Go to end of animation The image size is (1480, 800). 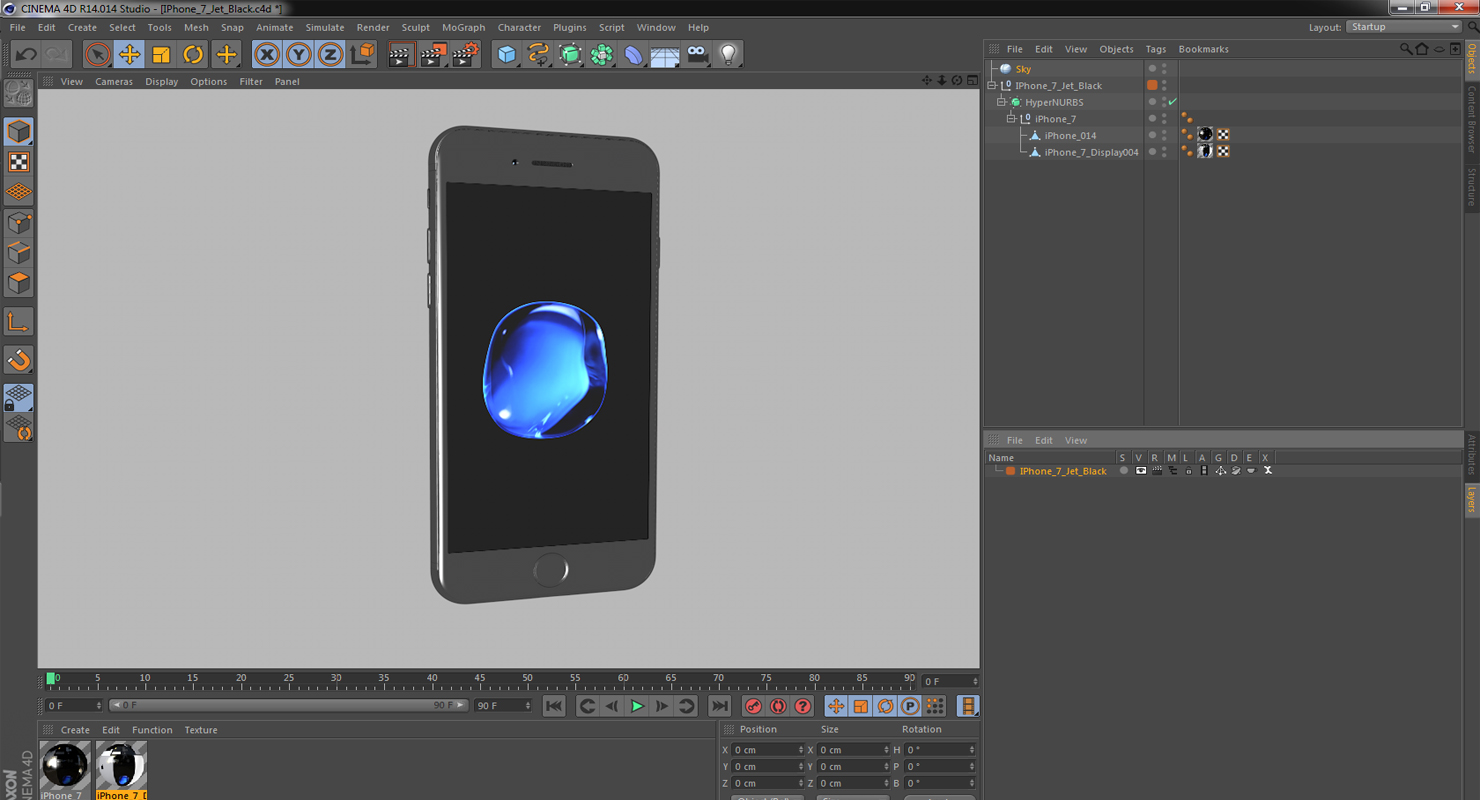pos(719,706)
